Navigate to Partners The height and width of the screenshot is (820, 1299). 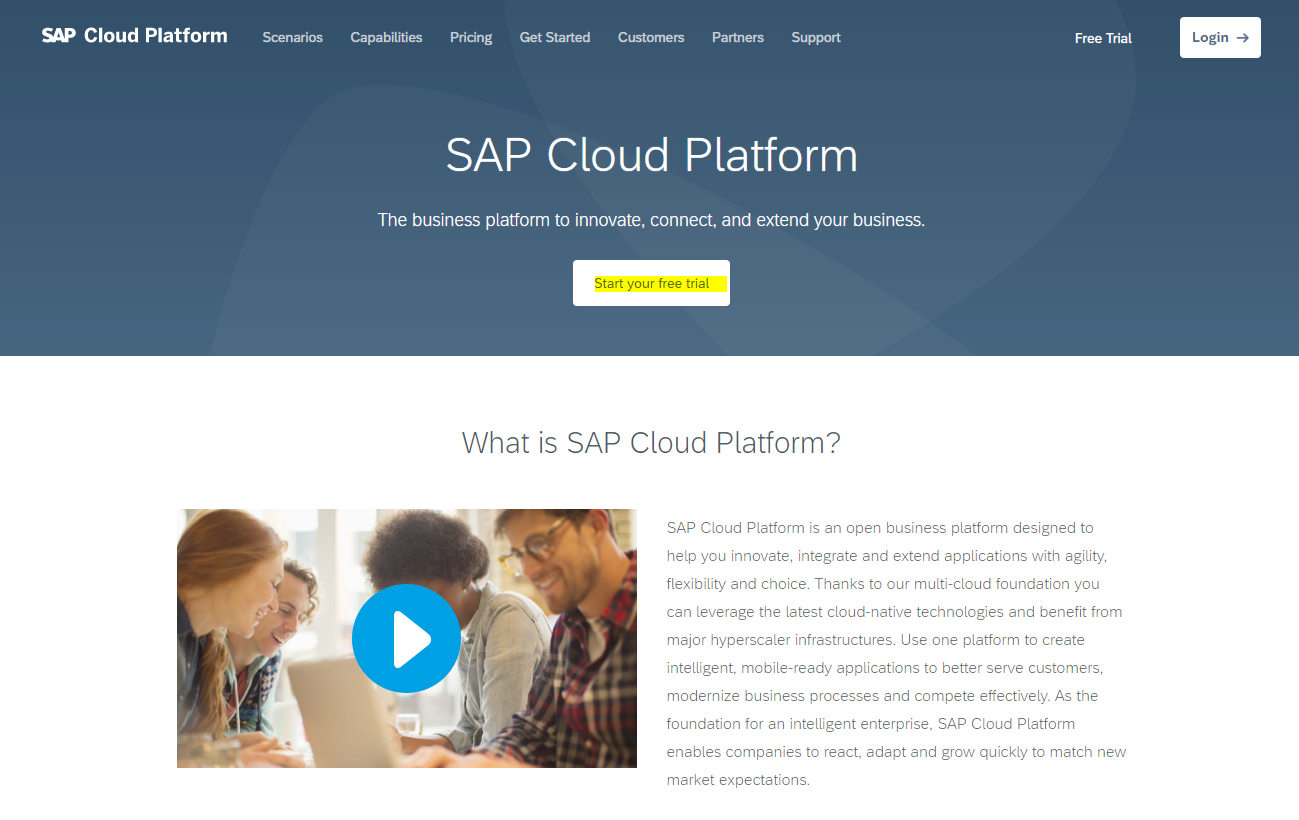click(x=738, y=37)
